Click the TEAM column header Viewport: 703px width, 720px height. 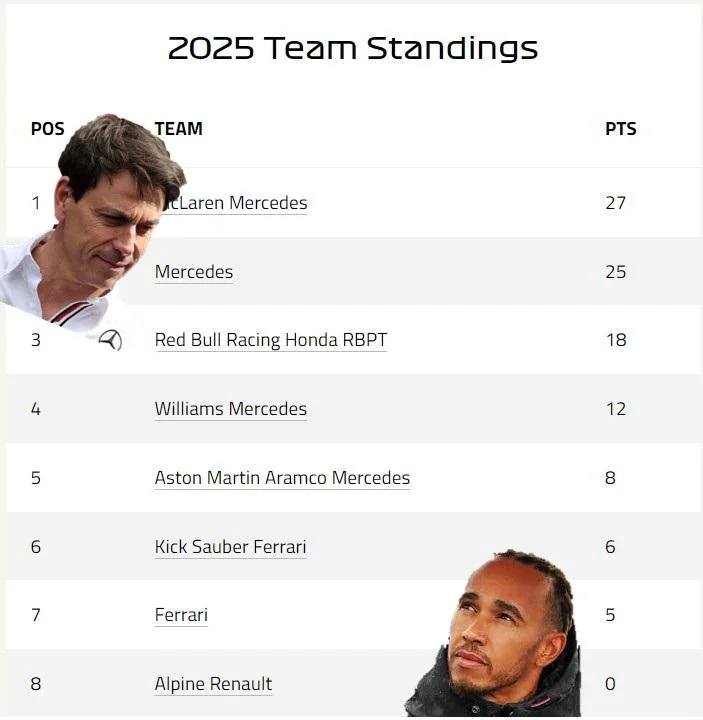179,129
